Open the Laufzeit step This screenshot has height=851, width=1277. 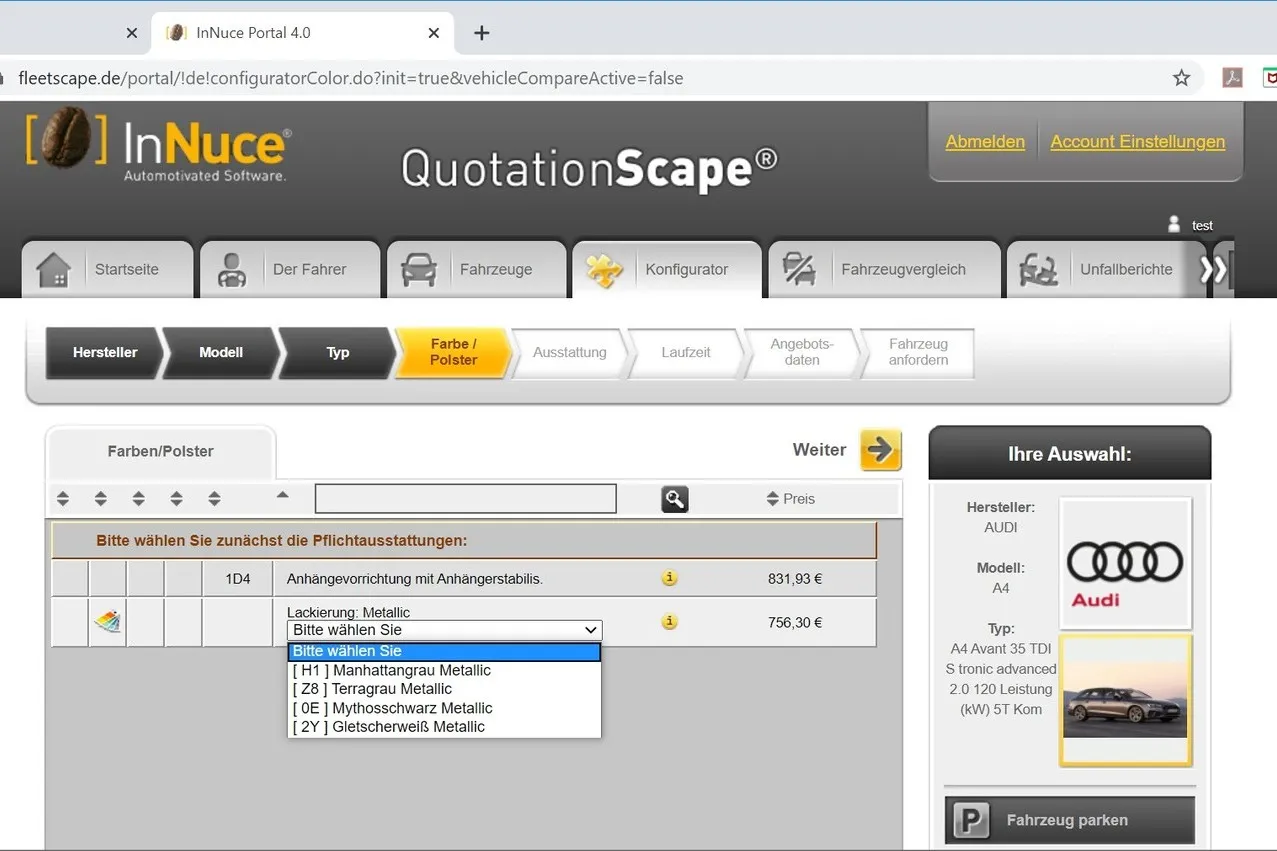point(686,353)
